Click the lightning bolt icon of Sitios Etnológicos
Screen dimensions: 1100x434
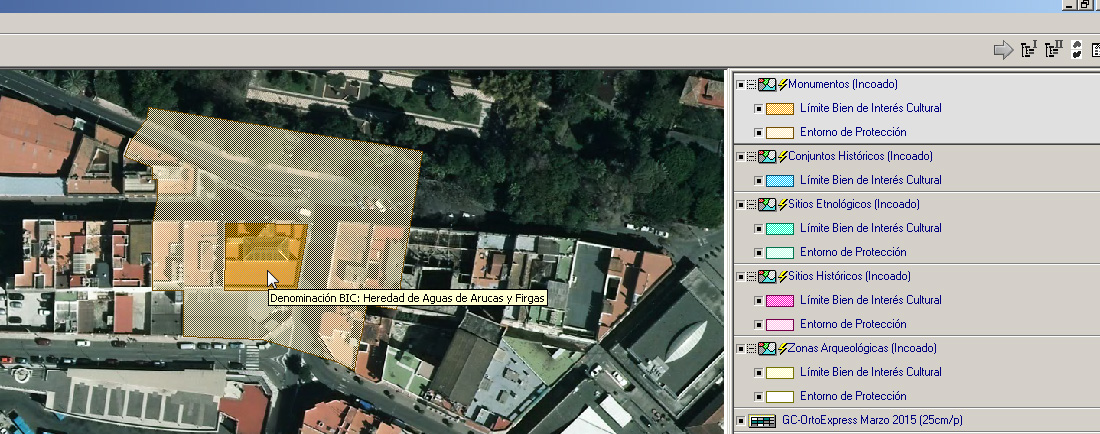click(x=782, y=204)
